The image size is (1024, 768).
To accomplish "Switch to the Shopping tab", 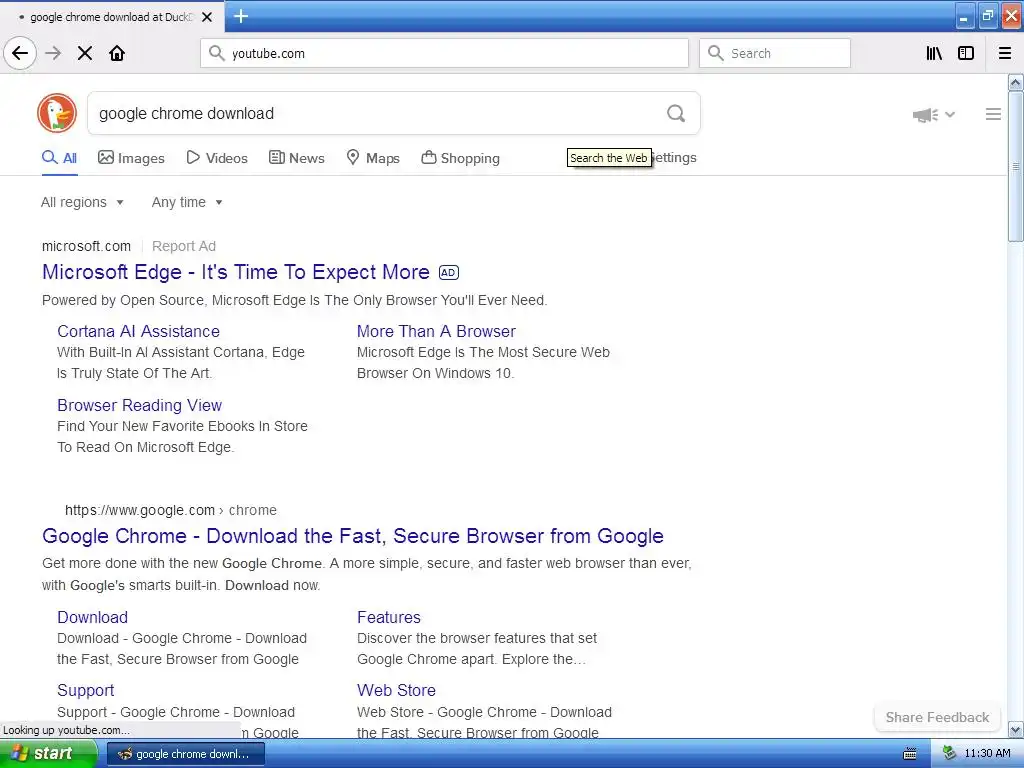I will pos(460,158).
